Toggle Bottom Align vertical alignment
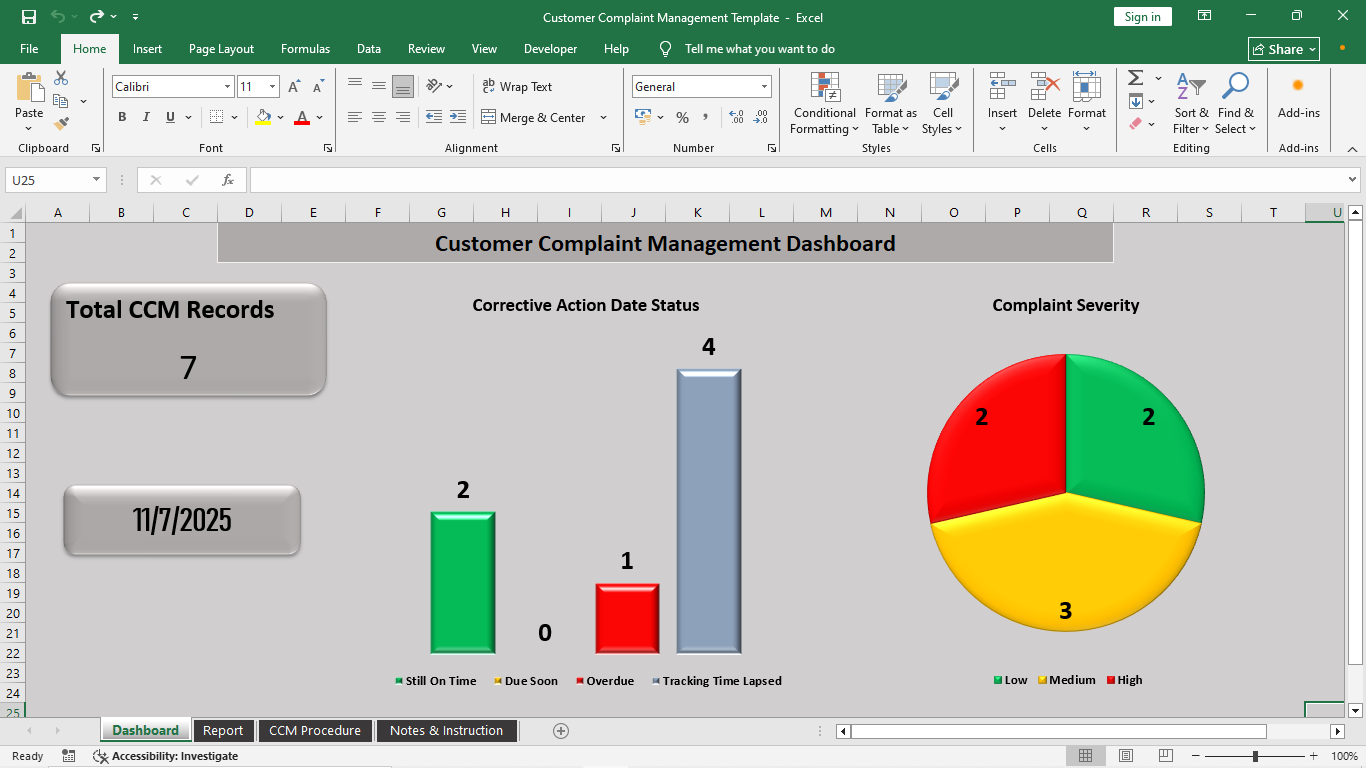1366x768 pixels. (x=403, y=86)
